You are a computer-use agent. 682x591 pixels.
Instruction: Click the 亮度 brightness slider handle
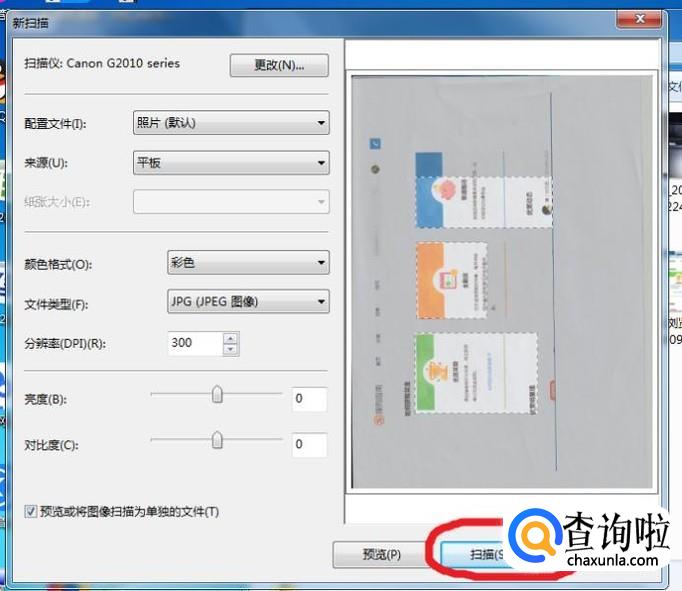[x=217, y=395]
